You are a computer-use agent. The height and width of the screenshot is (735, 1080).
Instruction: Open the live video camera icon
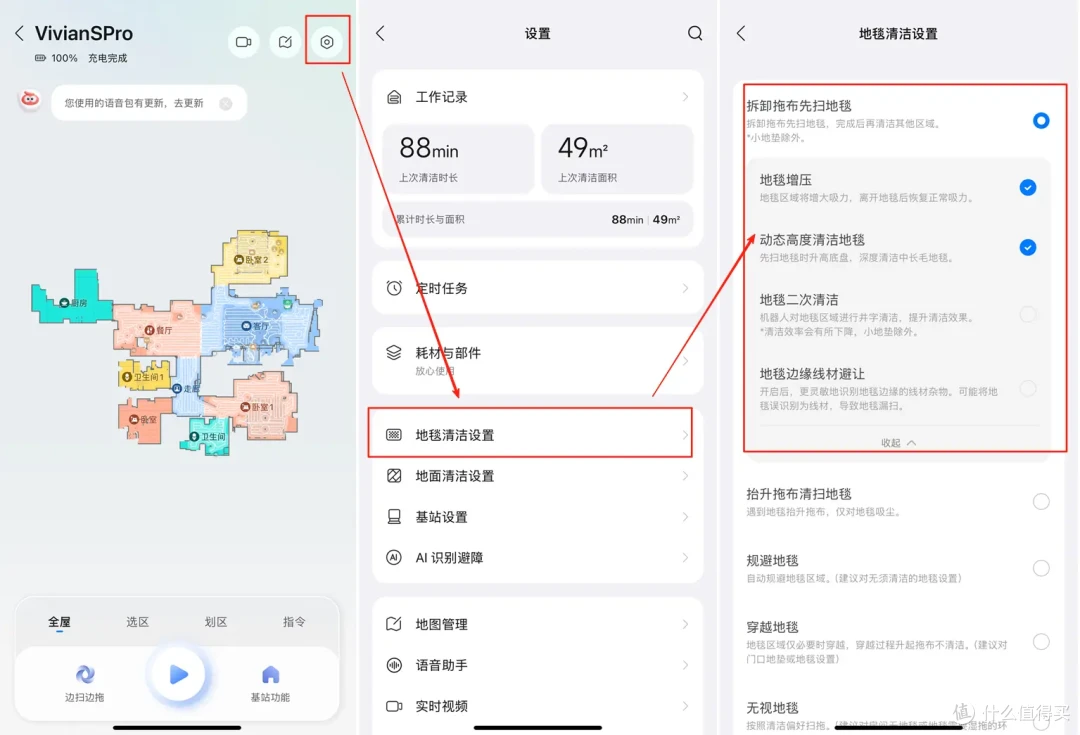pos(244,42)
